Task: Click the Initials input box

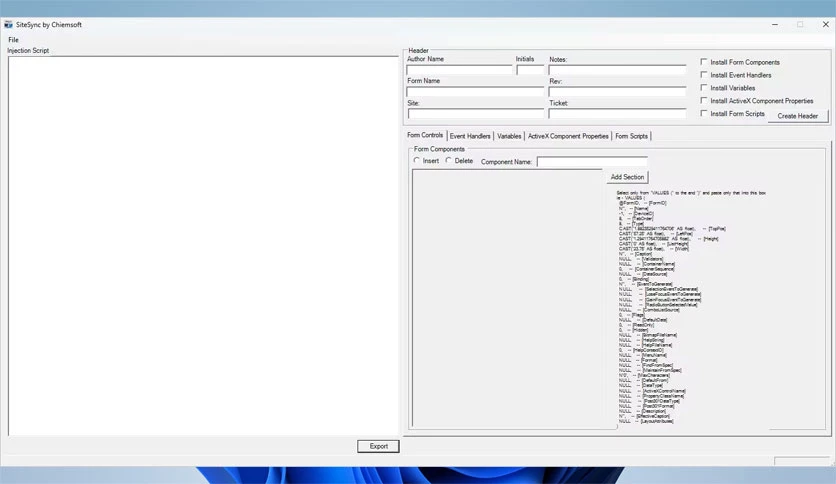Action: point(530,70)
